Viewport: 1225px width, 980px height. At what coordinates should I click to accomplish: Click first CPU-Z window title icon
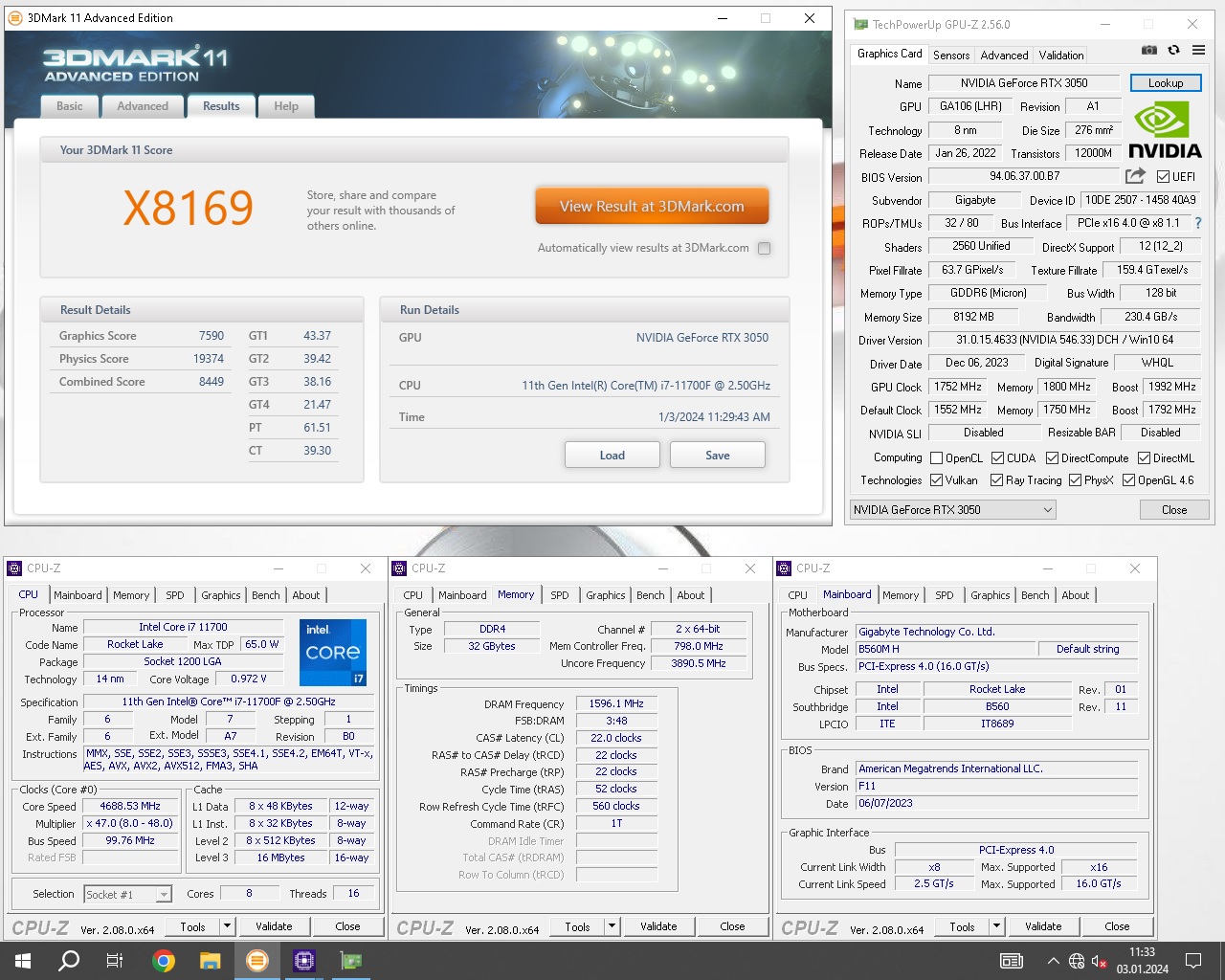click(x=15, y=568)
